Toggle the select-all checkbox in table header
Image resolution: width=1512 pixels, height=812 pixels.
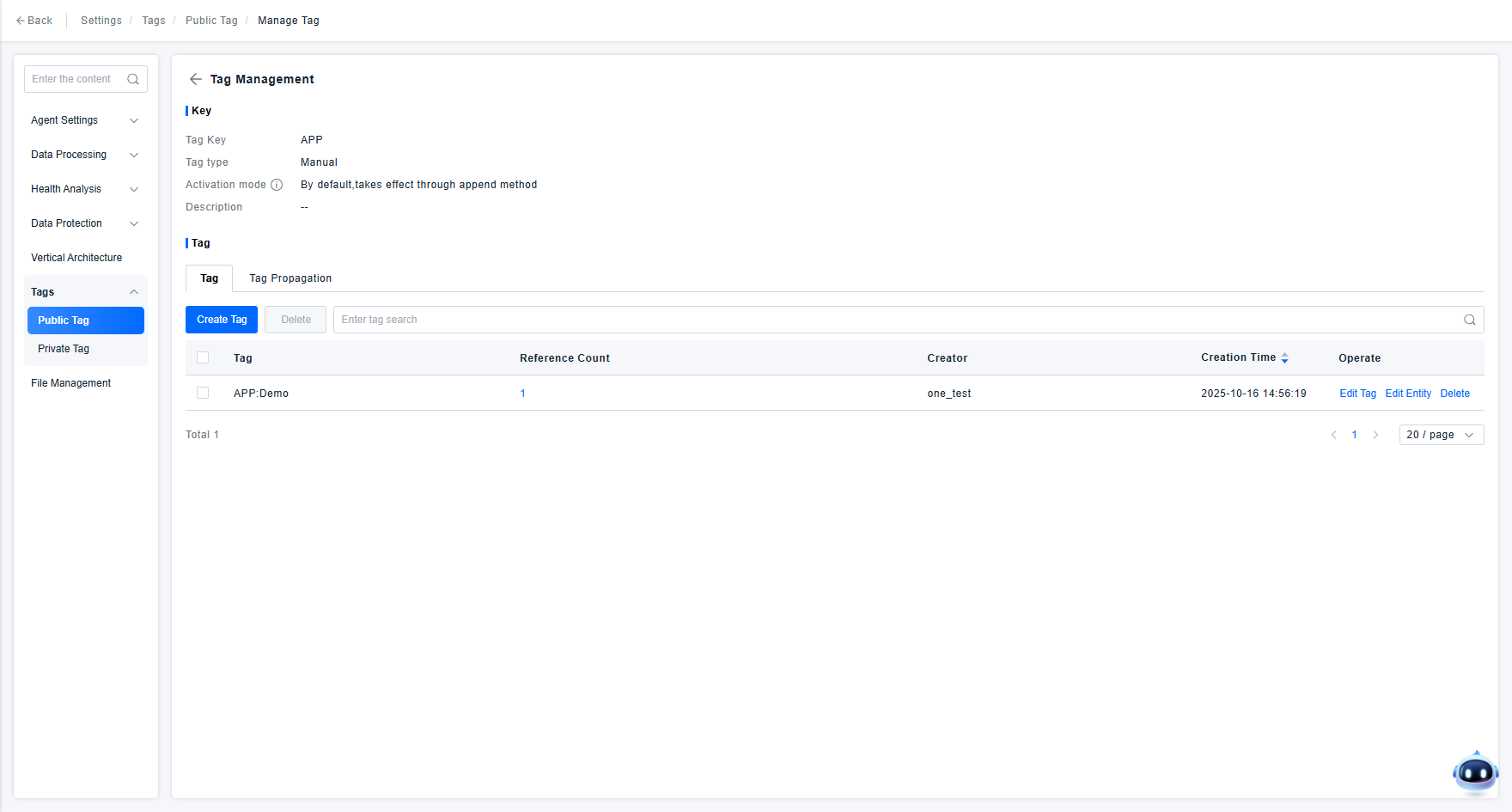203,358
